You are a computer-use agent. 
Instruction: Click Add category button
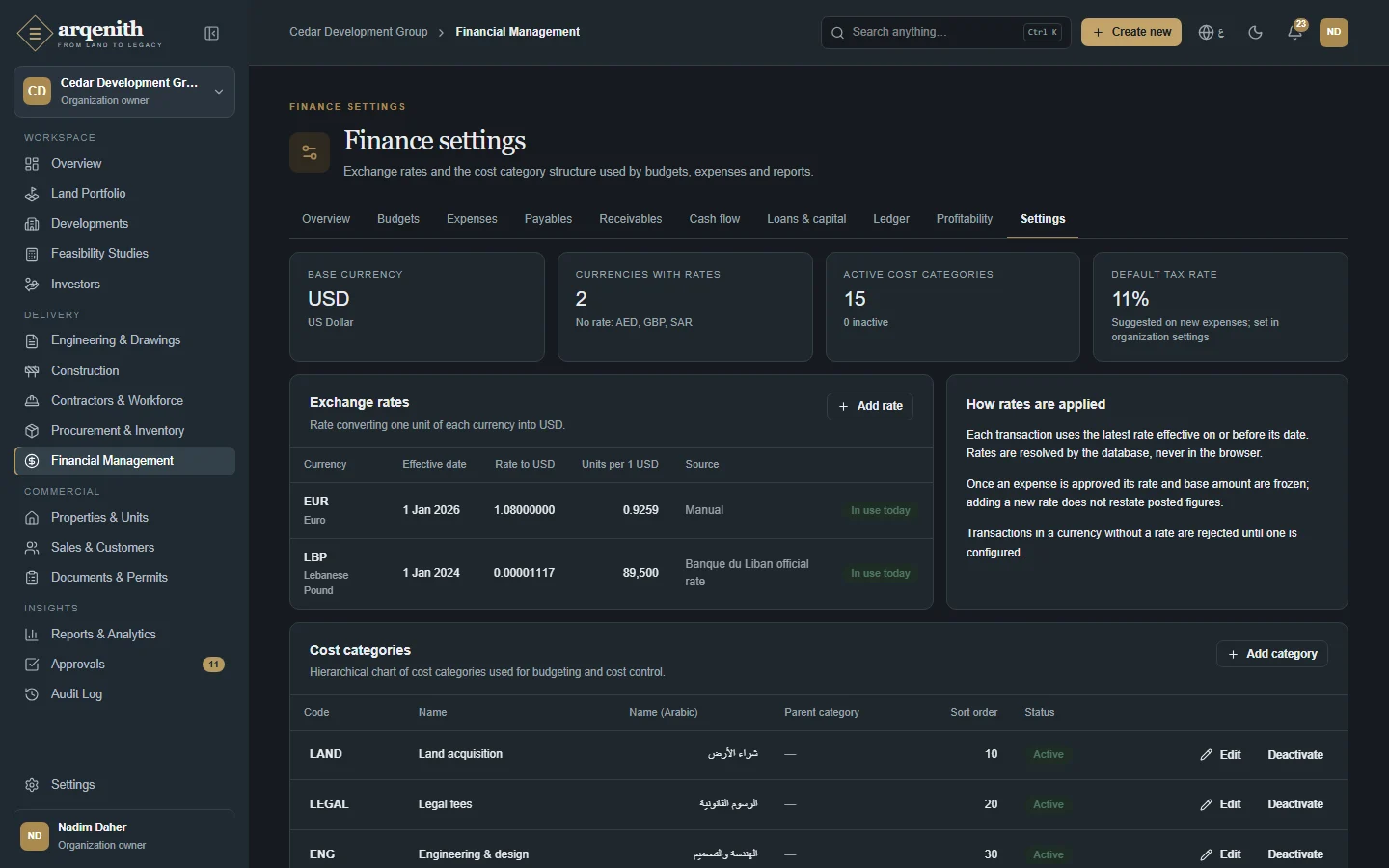pyautogui.click(x=1272, y=654)
